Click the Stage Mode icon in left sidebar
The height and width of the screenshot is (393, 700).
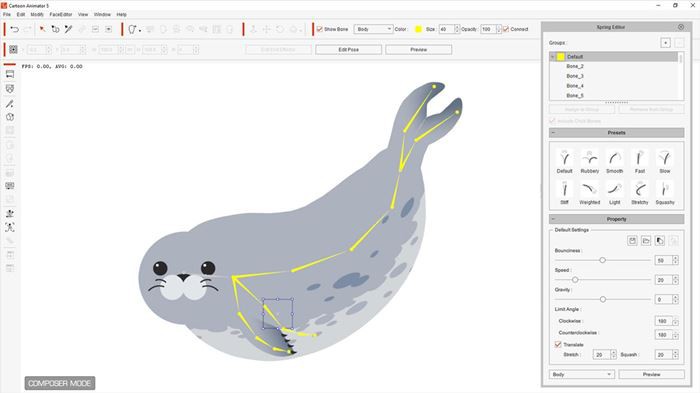(10, 75)
